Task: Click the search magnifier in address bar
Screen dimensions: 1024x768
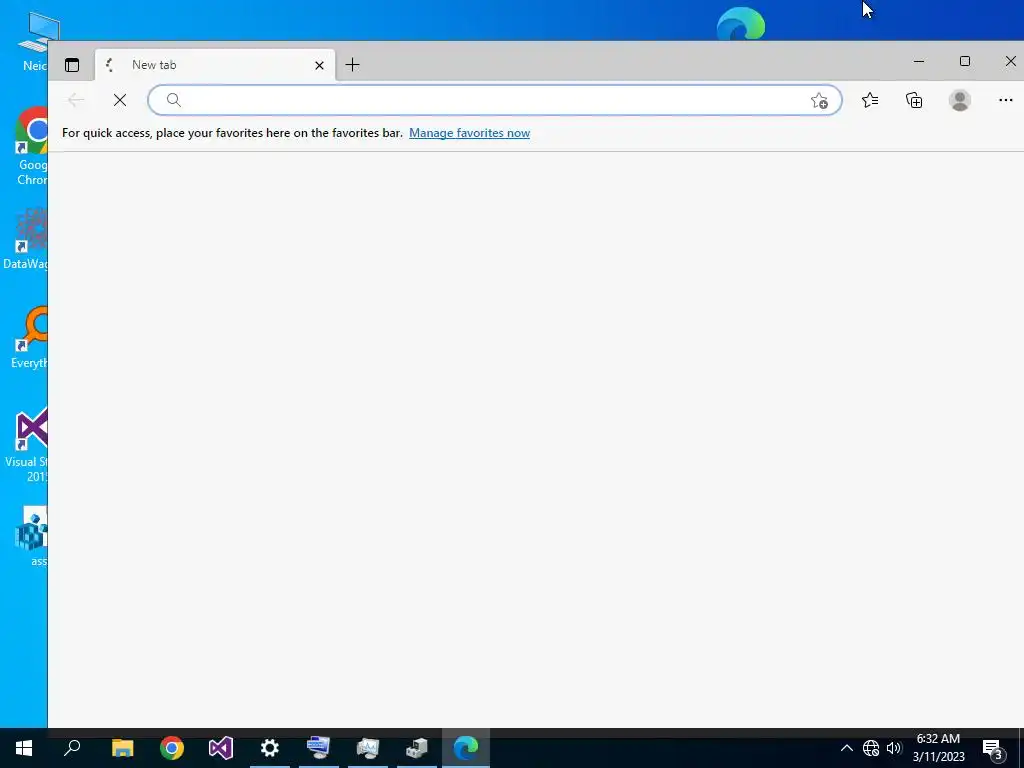Action: 173,100
